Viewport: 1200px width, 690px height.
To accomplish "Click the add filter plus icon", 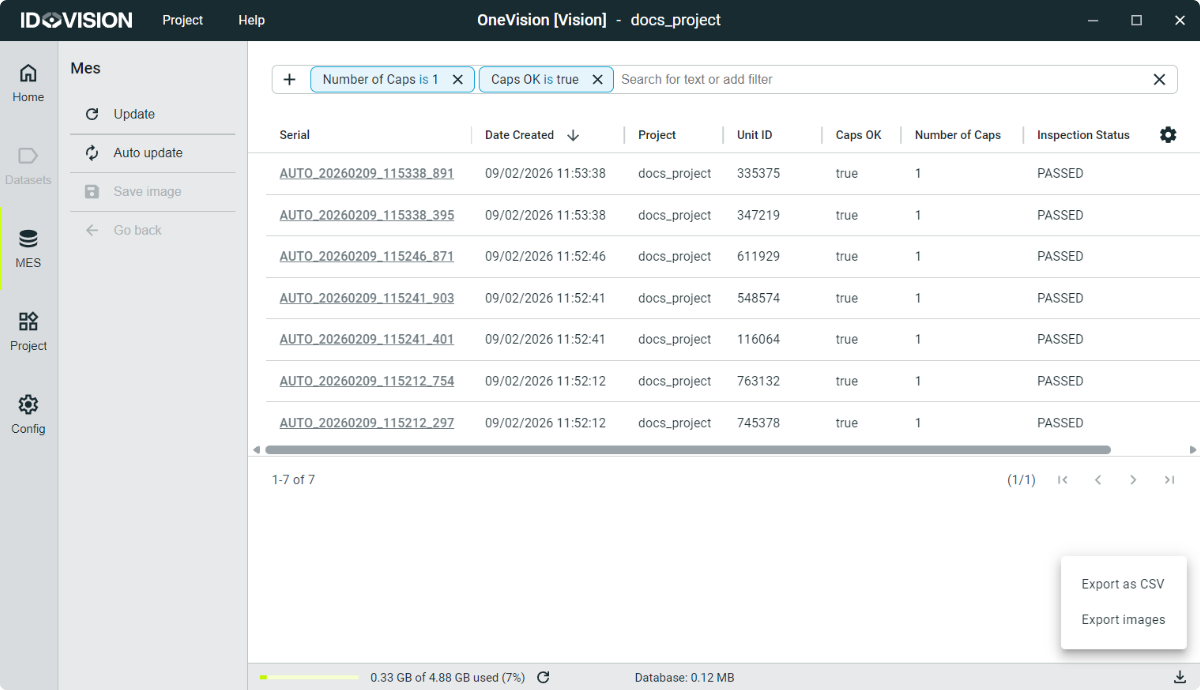I will pyautogui.click(x=290, y=80).
